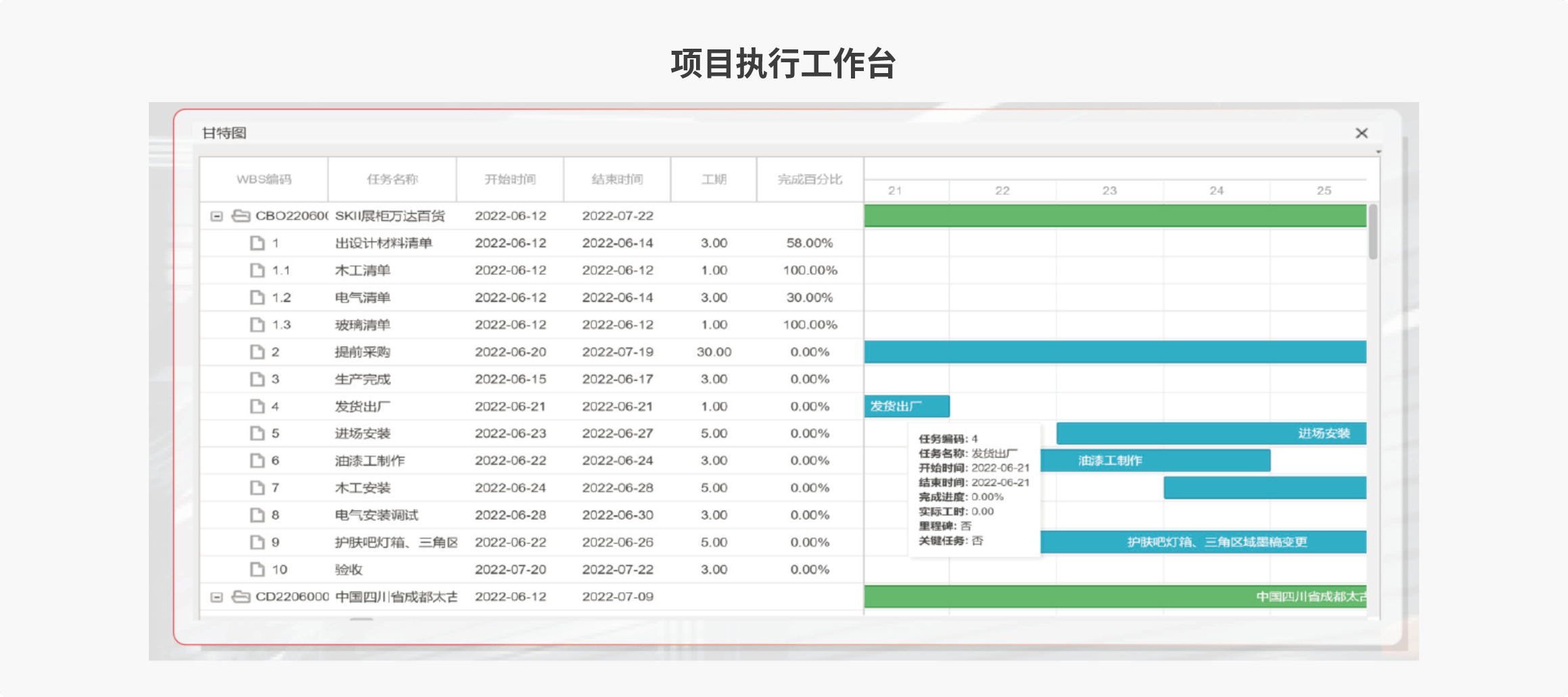Screen dimensions: 1568x697
Task: Click the vertical scrollbar thumb of Gantt chart
Action: [1373, 232]
